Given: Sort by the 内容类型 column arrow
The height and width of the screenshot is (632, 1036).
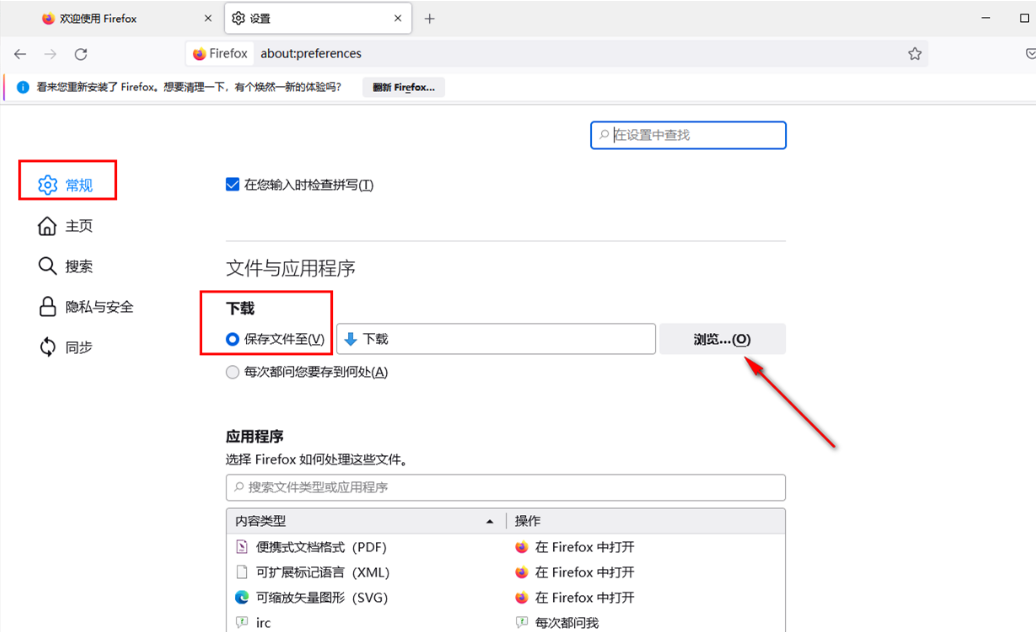Looking at the screenshot, I should point(490,521).
